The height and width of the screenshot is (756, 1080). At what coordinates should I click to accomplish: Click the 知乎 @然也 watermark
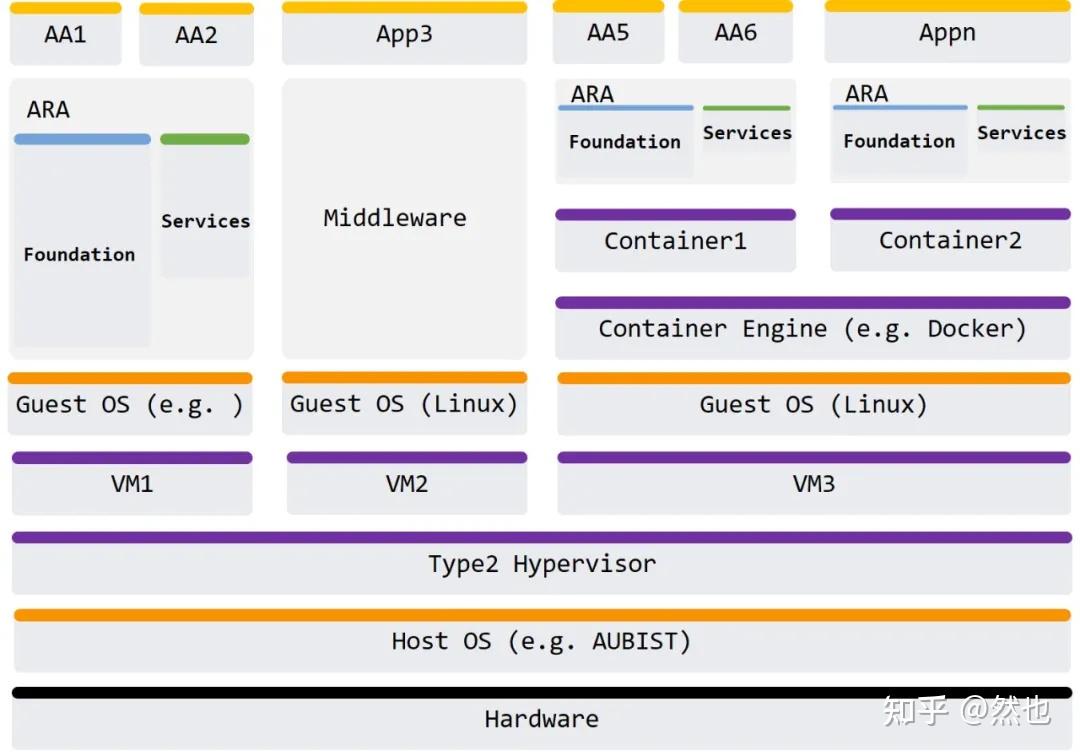point(965,711)
